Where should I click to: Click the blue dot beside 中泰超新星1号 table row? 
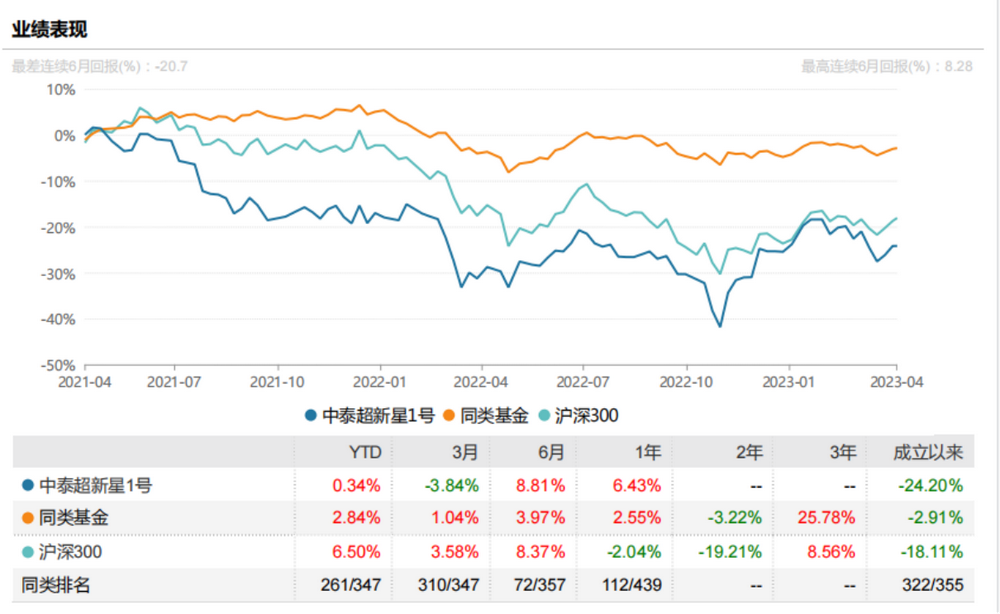pyautogui.click(x=27, y=486)
